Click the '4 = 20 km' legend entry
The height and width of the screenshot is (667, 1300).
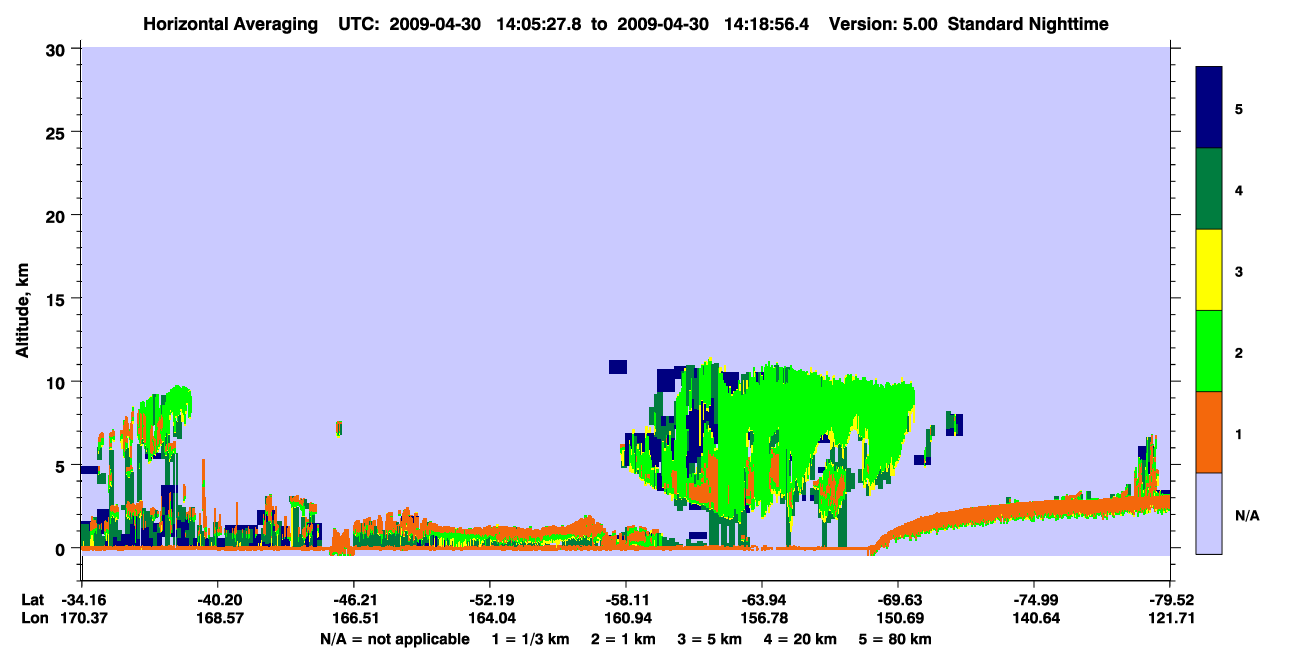801,639
